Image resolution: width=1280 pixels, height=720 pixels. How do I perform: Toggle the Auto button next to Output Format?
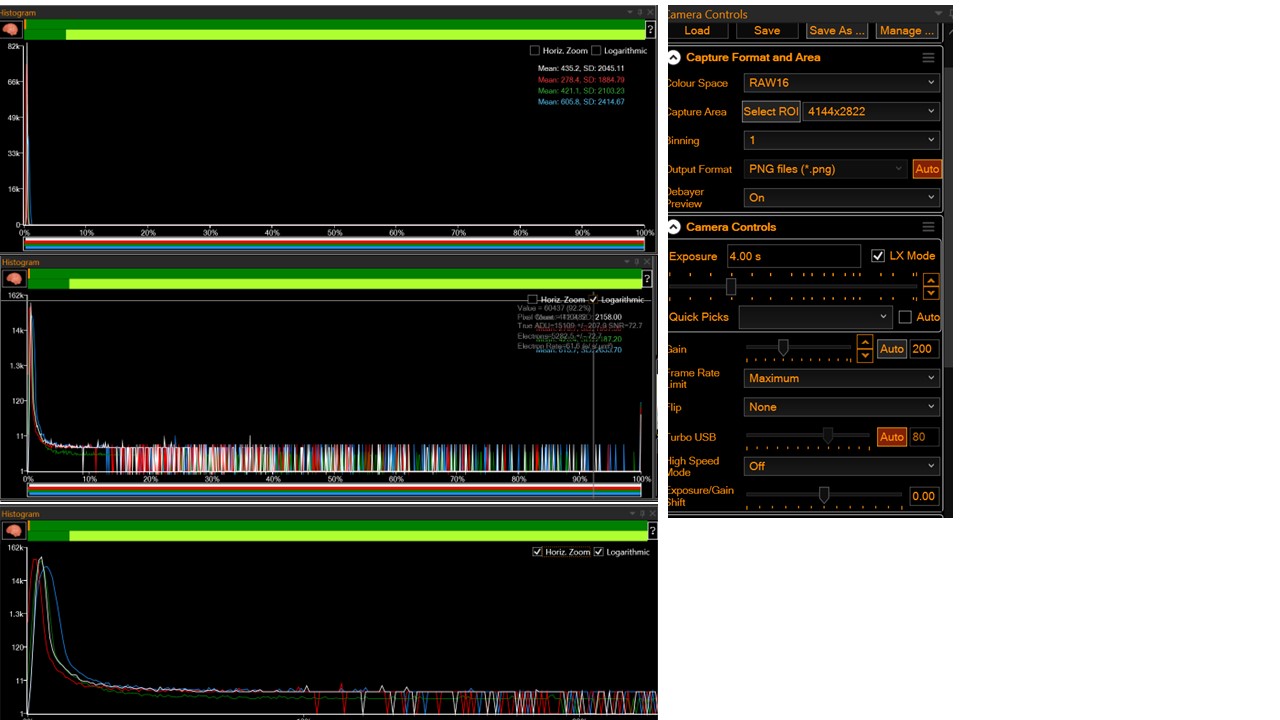pyautogui.click(x=927, y=169)
